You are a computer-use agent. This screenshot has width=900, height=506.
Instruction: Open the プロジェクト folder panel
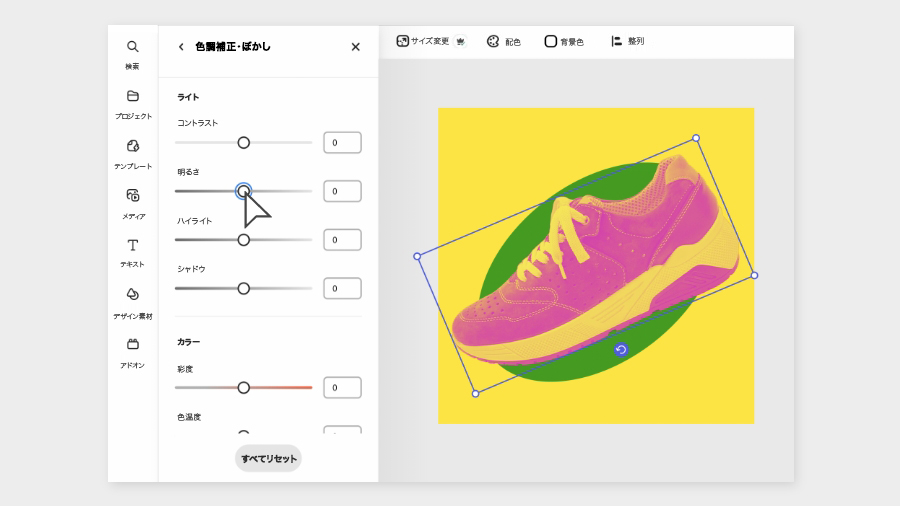132,103
